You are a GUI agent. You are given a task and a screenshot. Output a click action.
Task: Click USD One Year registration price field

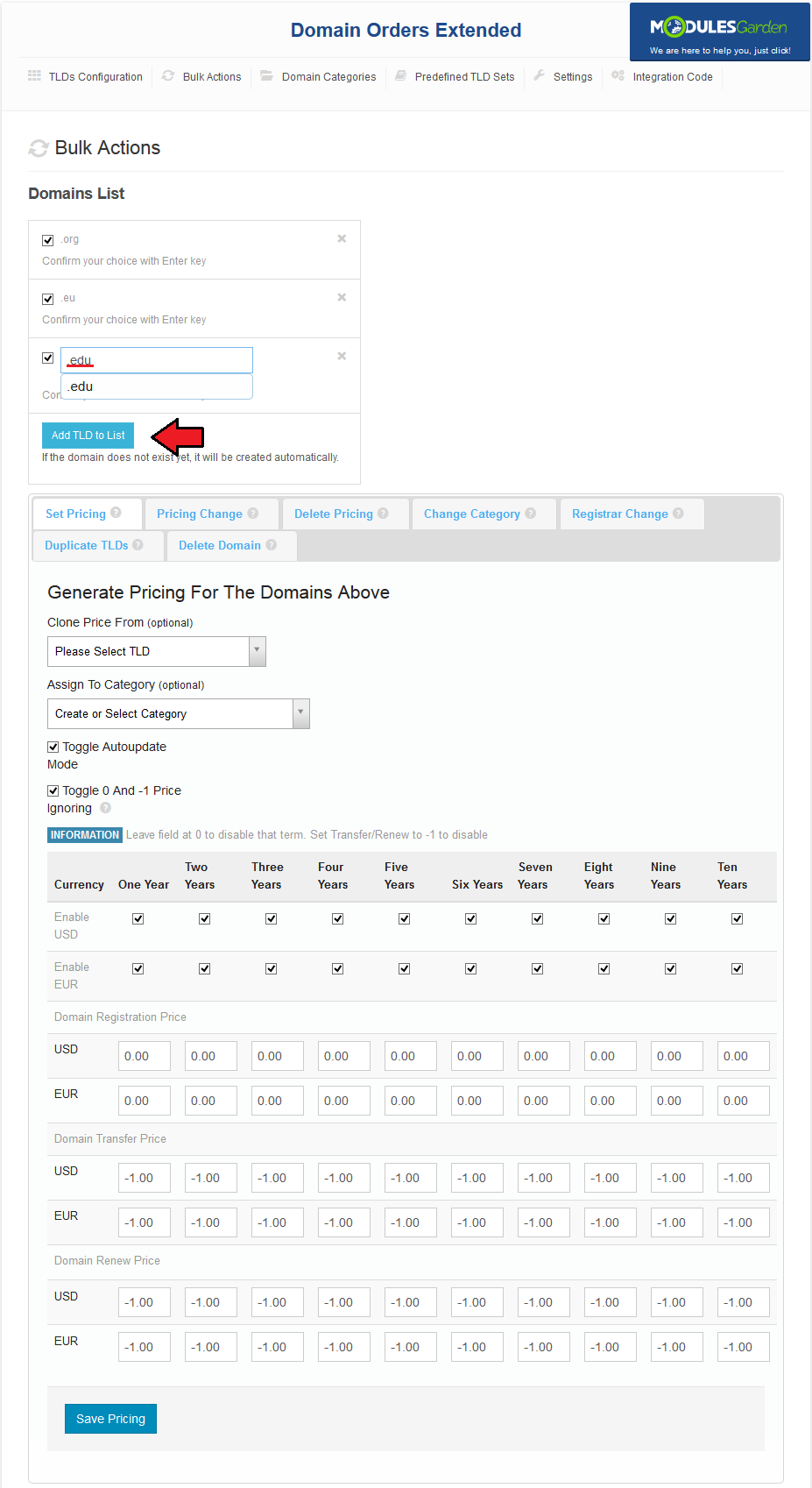click(144, 1056)
